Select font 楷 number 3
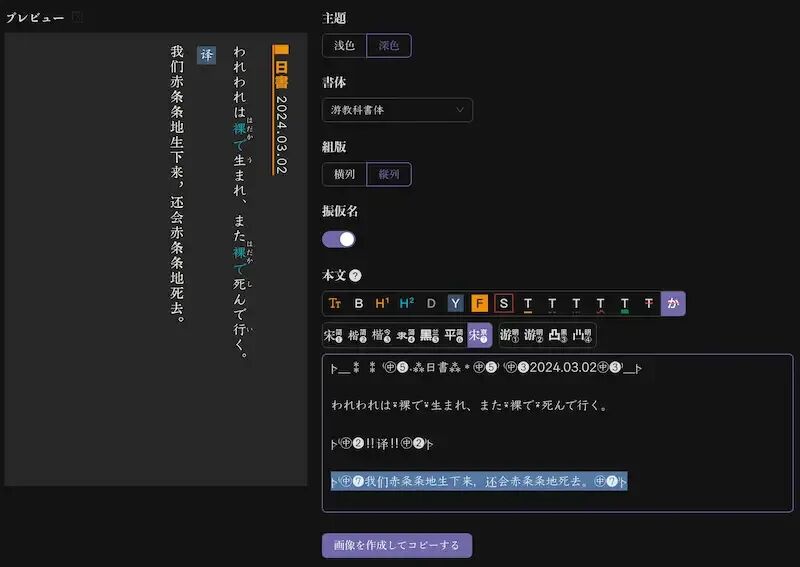Image resolution: width=800 pixels, height=567 pixels. [x=381, y=335]
